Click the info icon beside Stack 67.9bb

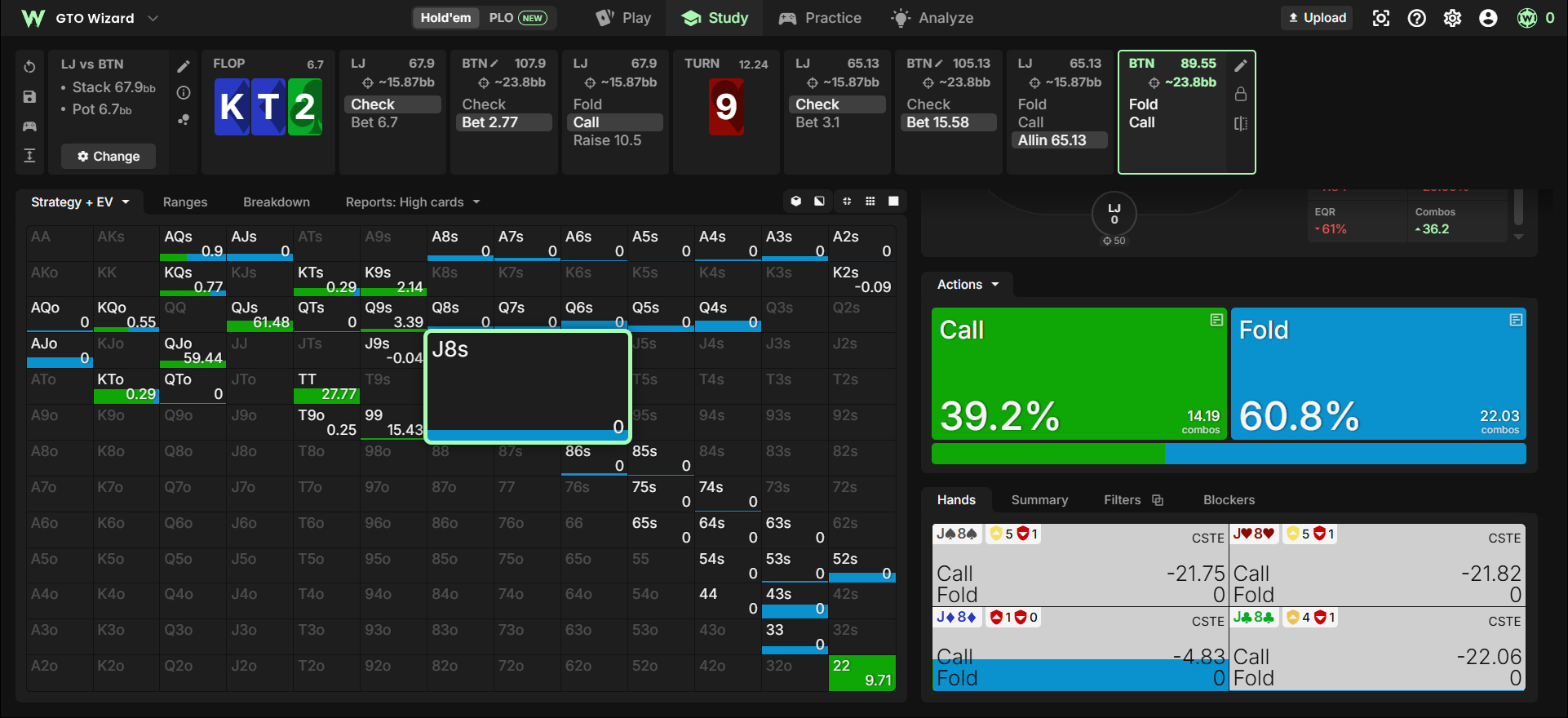click(184, 93)
